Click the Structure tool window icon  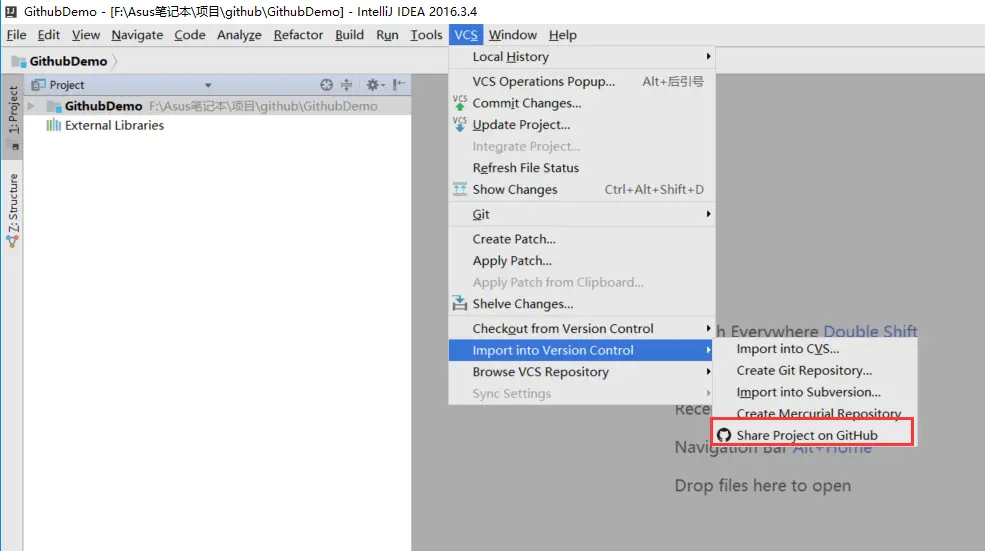click(x=12, y=242)
